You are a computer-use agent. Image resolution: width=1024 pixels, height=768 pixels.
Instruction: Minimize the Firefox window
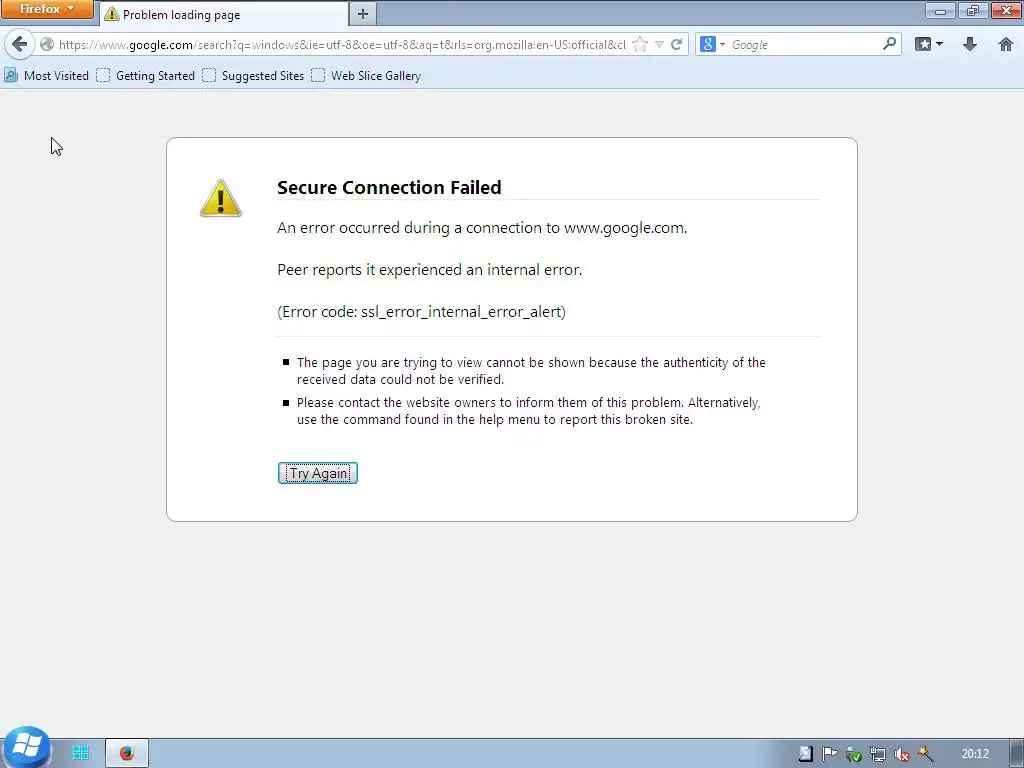click(940, 10)
